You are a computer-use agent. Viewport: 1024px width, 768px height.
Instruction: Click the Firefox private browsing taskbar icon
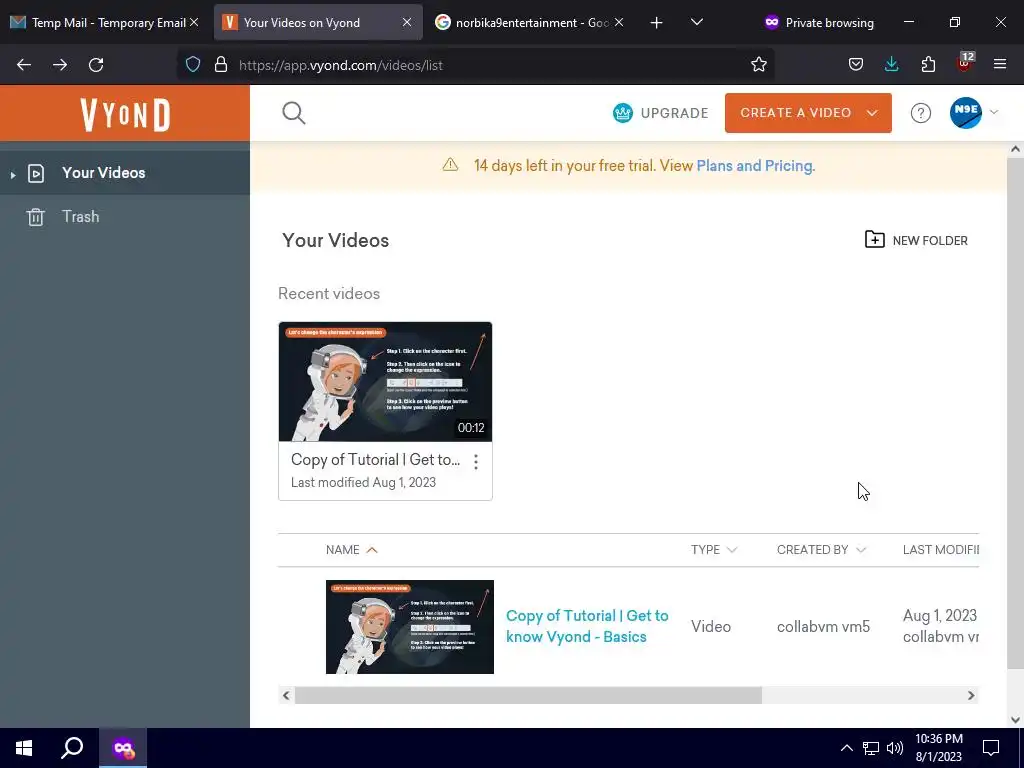pyautogui.click(x=123, y=748)
